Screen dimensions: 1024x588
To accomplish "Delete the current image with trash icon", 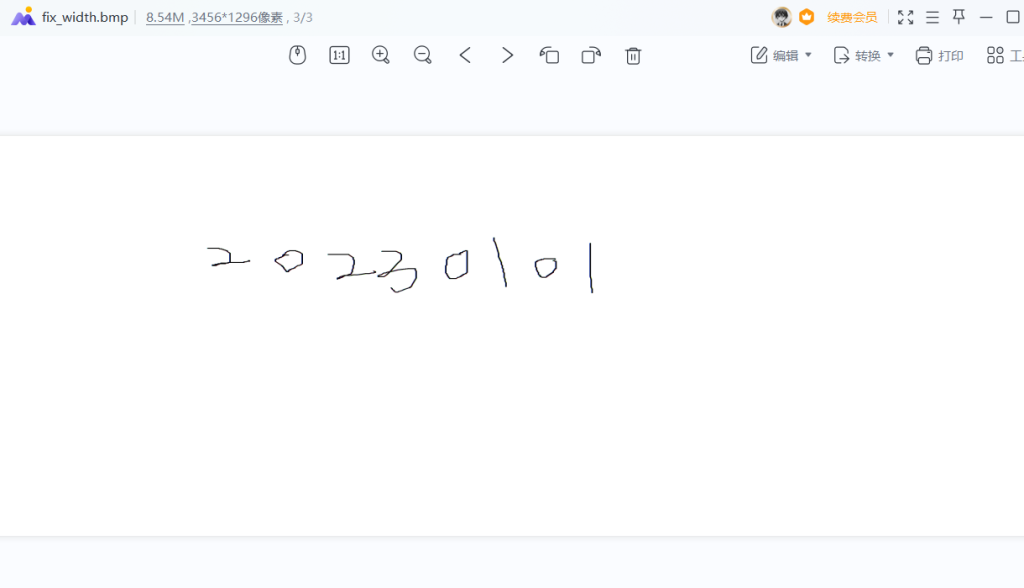I will point(633,56).
